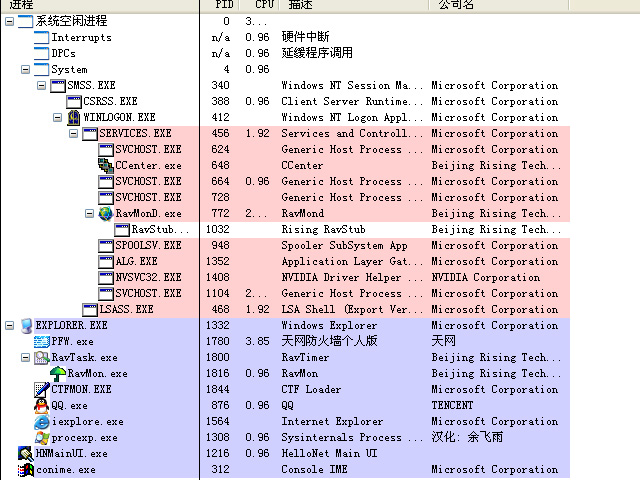
Task: Click the Interrupts process icon
Action: 42,38
